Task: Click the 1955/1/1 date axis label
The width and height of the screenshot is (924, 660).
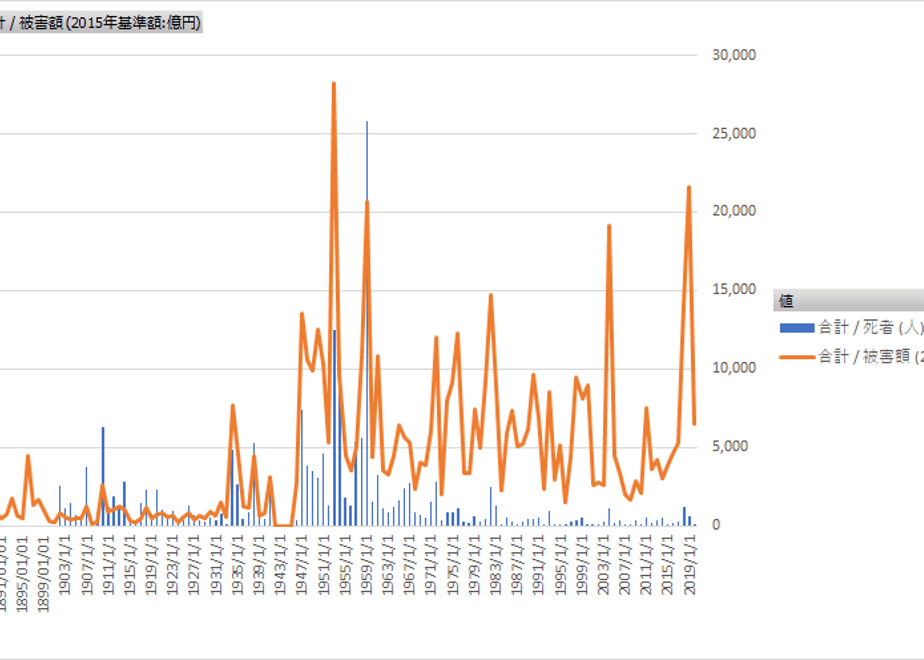Action: [345, 565]
